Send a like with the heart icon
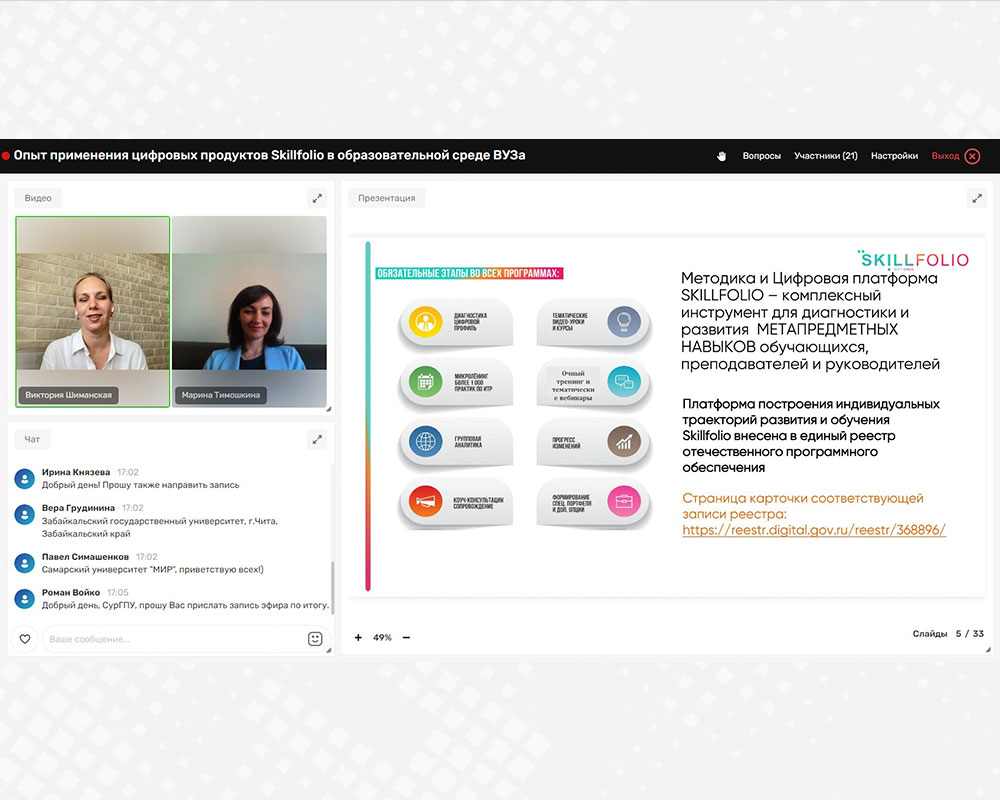The width and height of the screenshot is (1000, 800). 25,639
